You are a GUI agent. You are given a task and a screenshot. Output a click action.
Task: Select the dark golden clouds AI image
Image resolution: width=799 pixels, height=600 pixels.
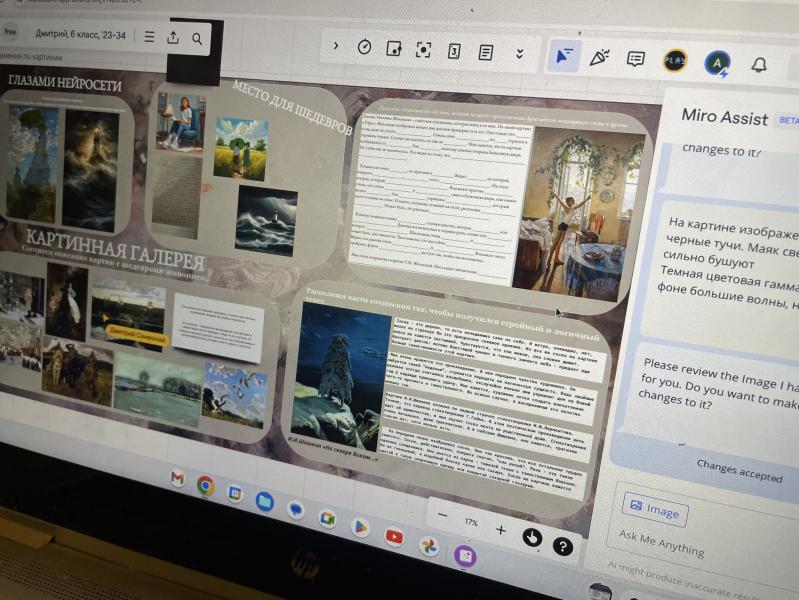point(91,170)
